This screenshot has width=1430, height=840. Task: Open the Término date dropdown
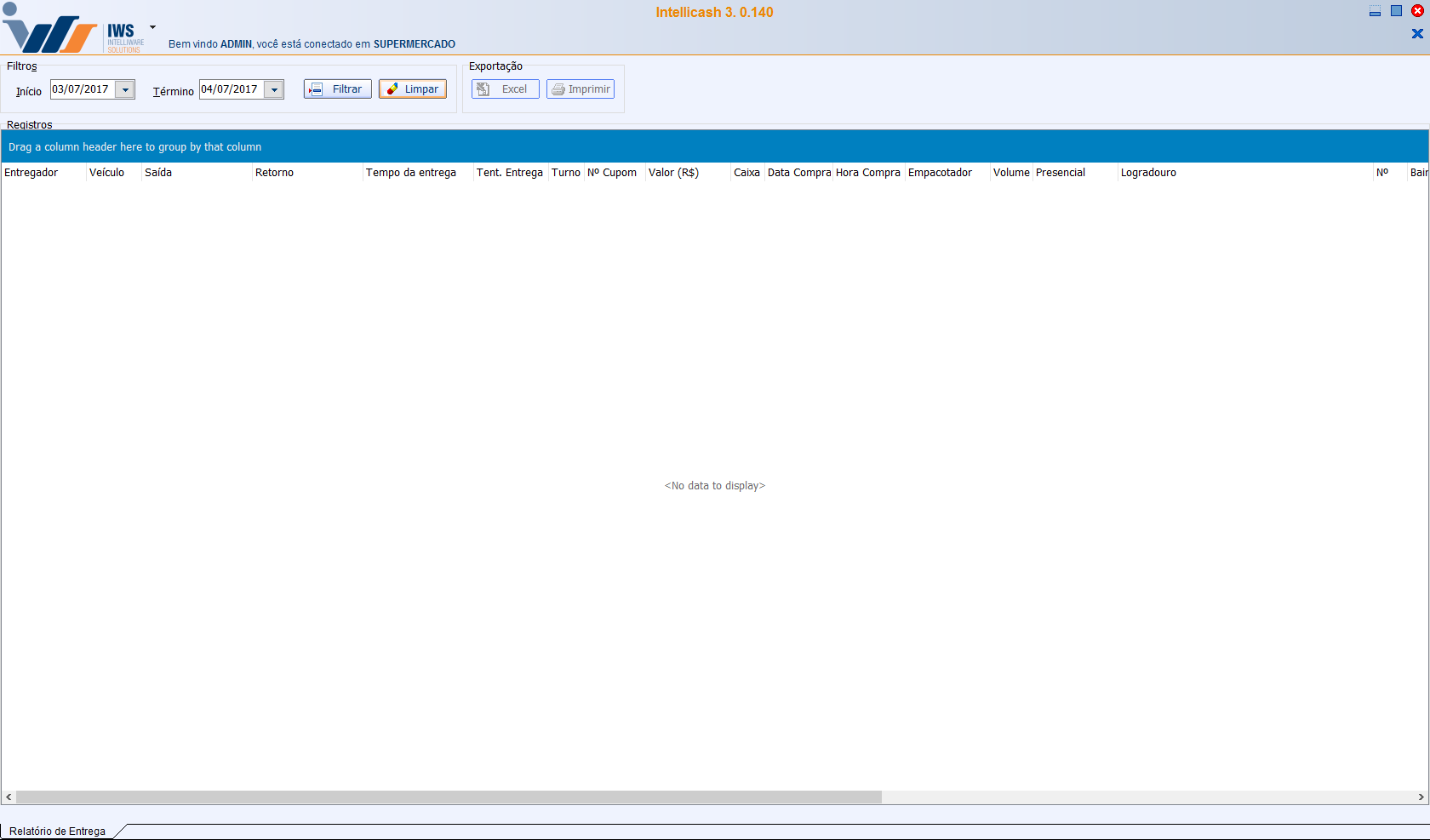tap(274, 89)
